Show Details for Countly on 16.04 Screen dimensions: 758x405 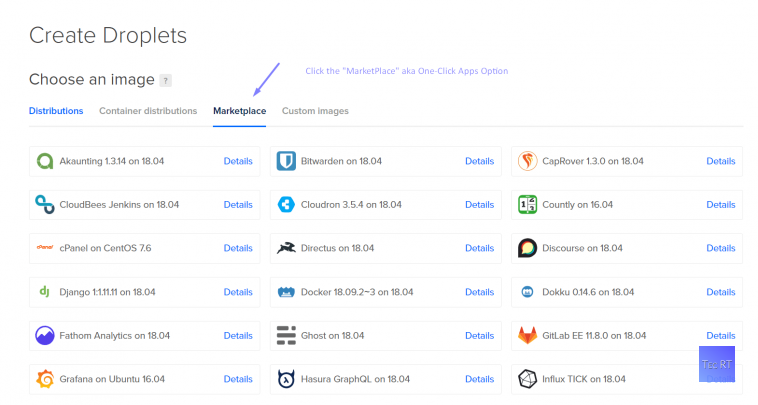[x=721, y=204]
